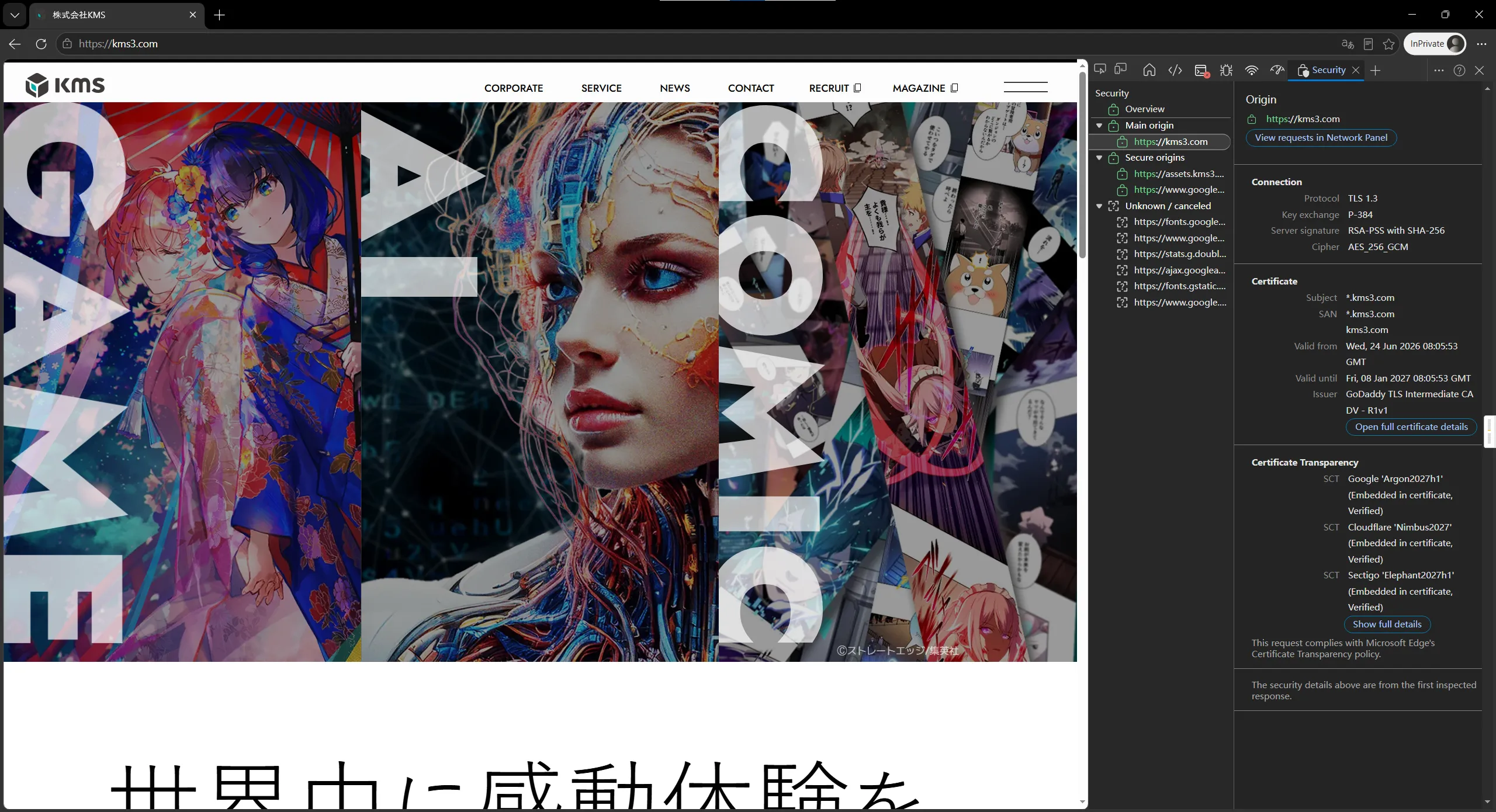Select the https://ajax.googlea origin
This screenshot has width=1496, height=812.
tap(1161, 270)
